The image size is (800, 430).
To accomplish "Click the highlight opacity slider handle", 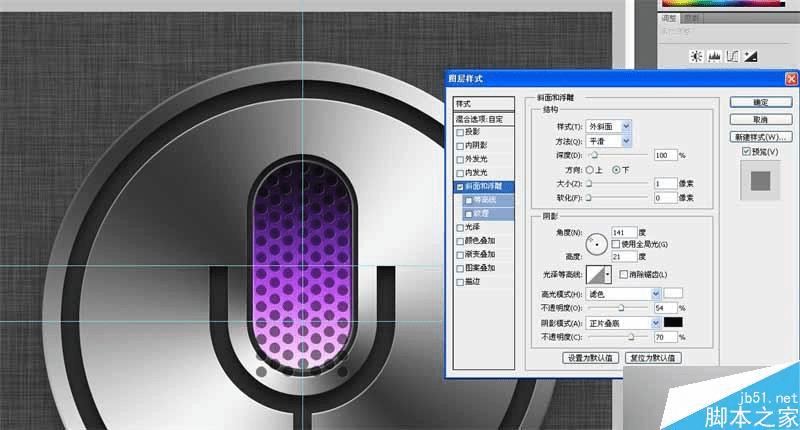I will [621, 308].
